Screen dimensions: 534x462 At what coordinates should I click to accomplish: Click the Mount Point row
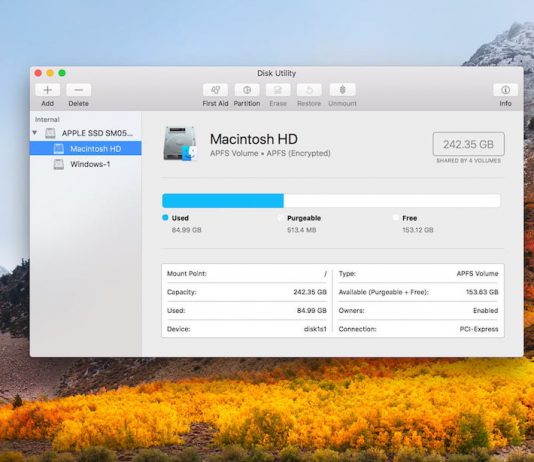click(247, 274)
